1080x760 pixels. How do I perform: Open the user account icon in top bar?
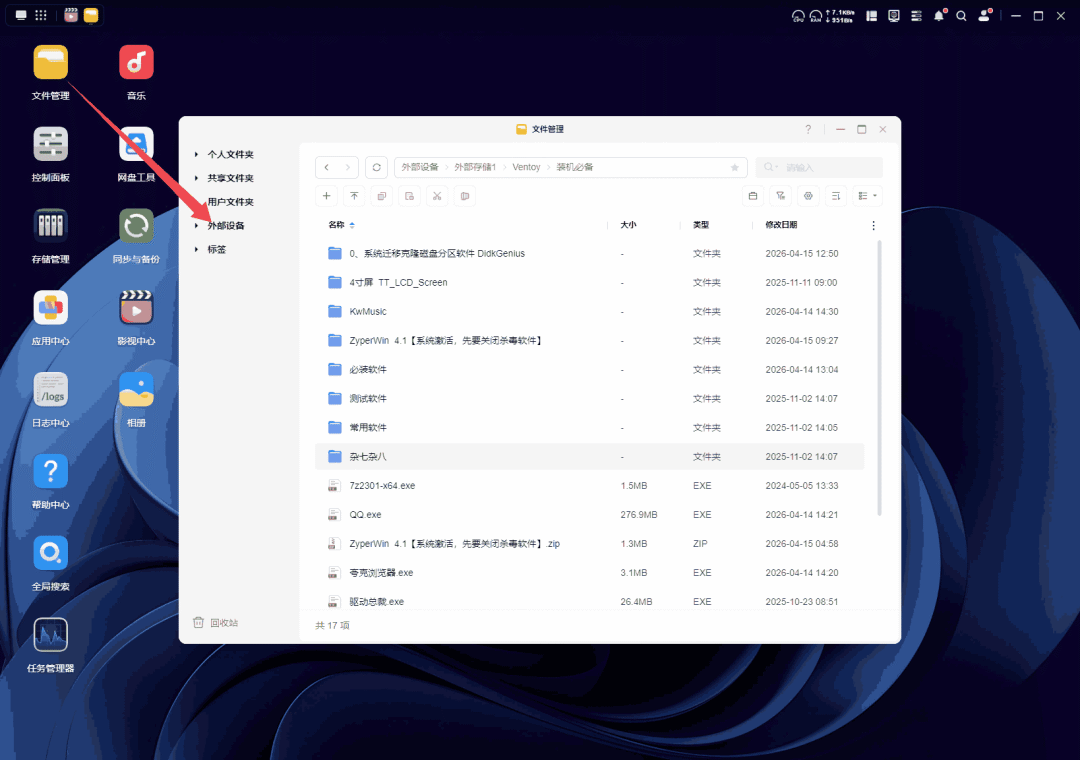(x=984, y=15)
